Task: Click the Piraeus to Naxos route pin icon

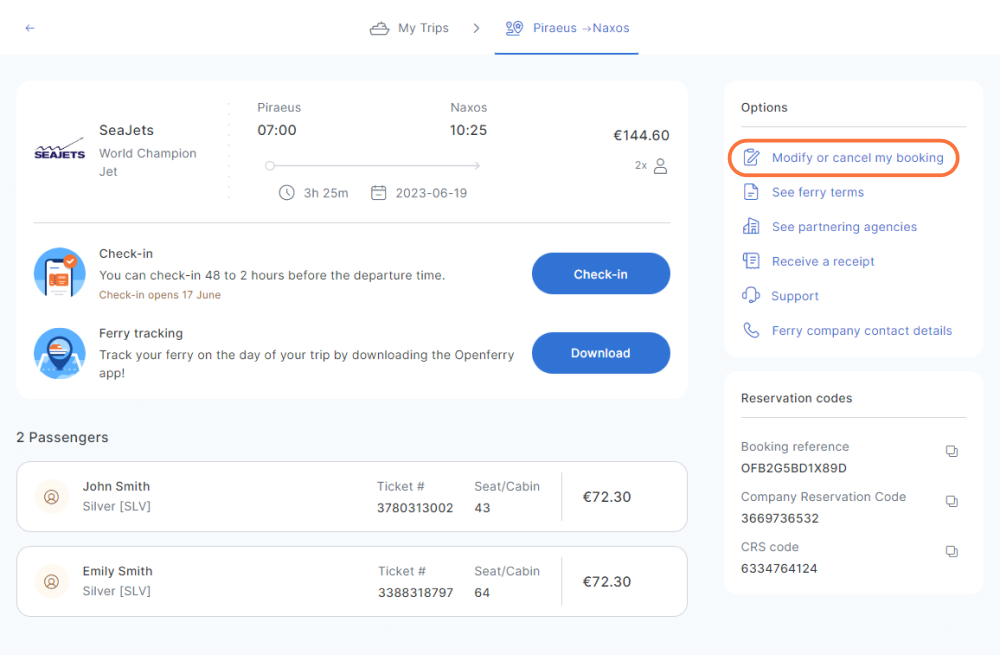Action: pos(514,28)
